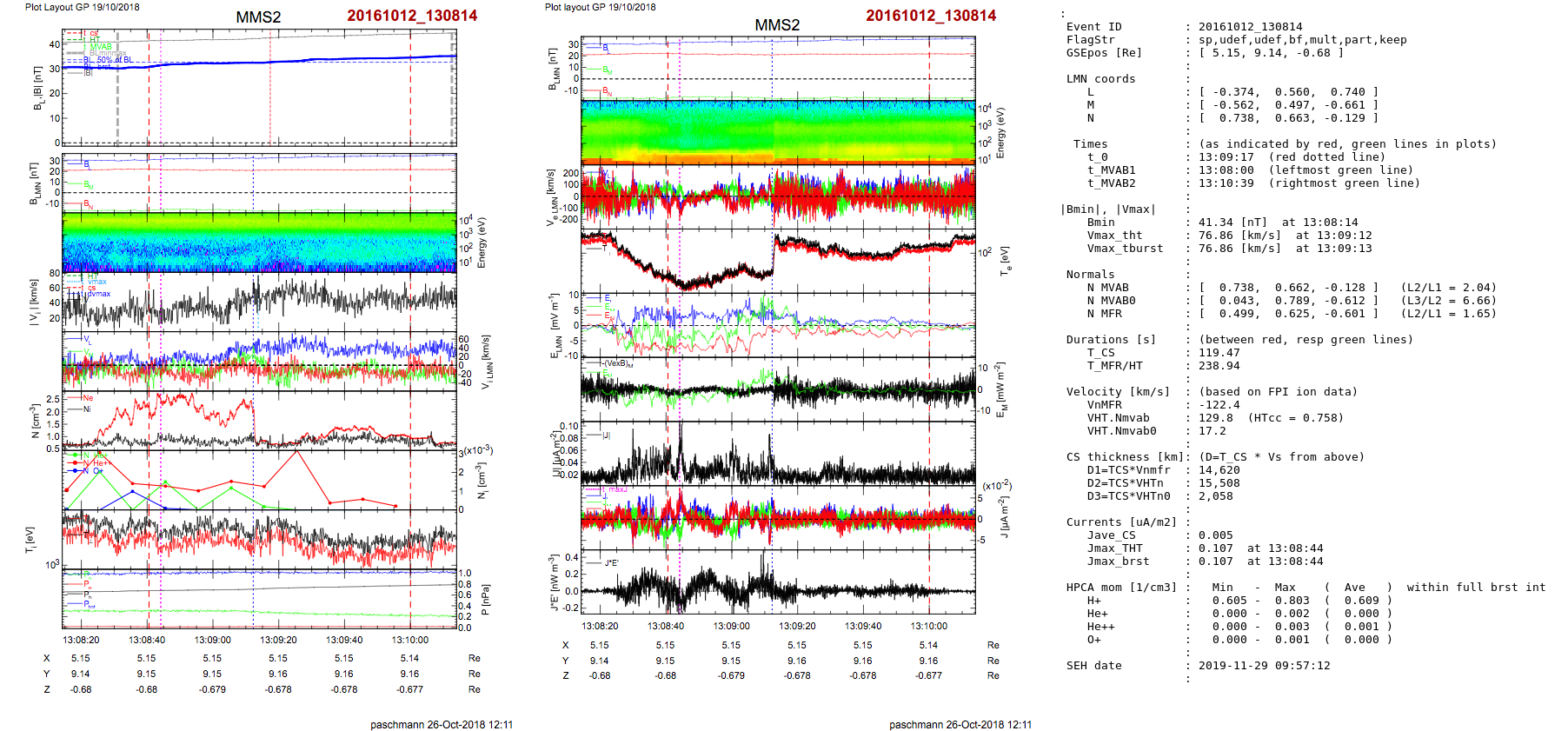The width and height of the screenshot is (1568, 731).
Task: Click the paschmann 26-Oct-2018 footer under the left plot
Action: pyautogui.click(x=442, y=724)
